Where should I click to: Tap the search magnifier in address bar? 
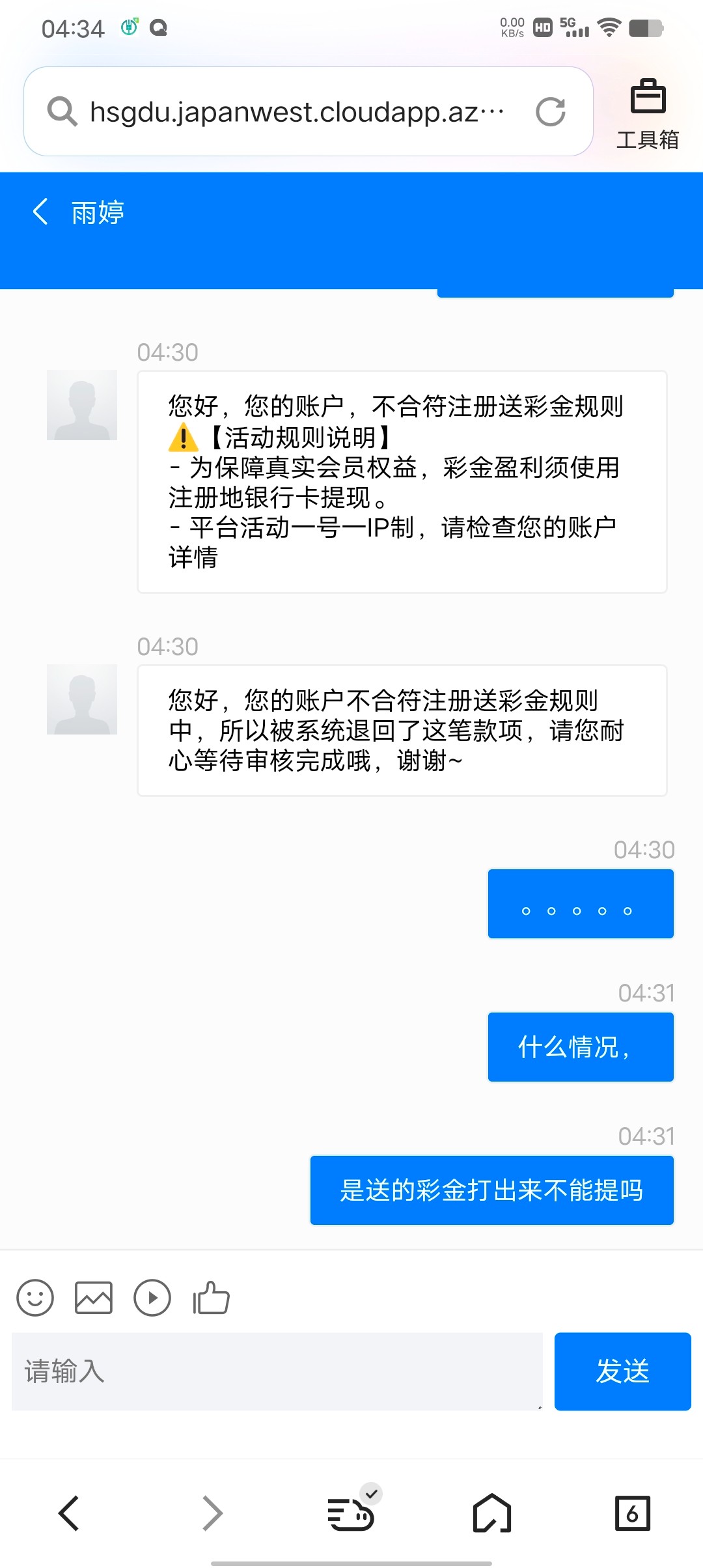point(62,111)
